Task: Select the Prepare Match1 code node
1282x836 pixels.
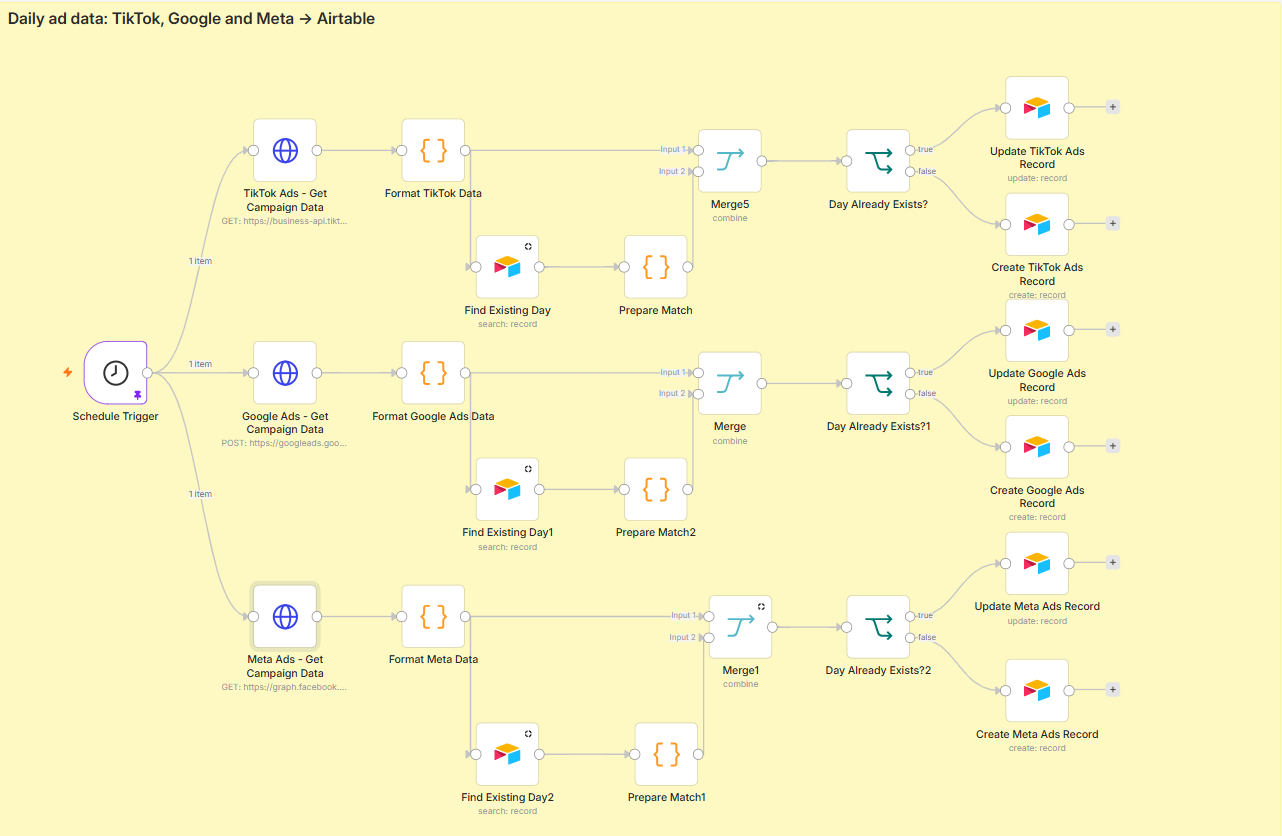Action: [666, 754]
